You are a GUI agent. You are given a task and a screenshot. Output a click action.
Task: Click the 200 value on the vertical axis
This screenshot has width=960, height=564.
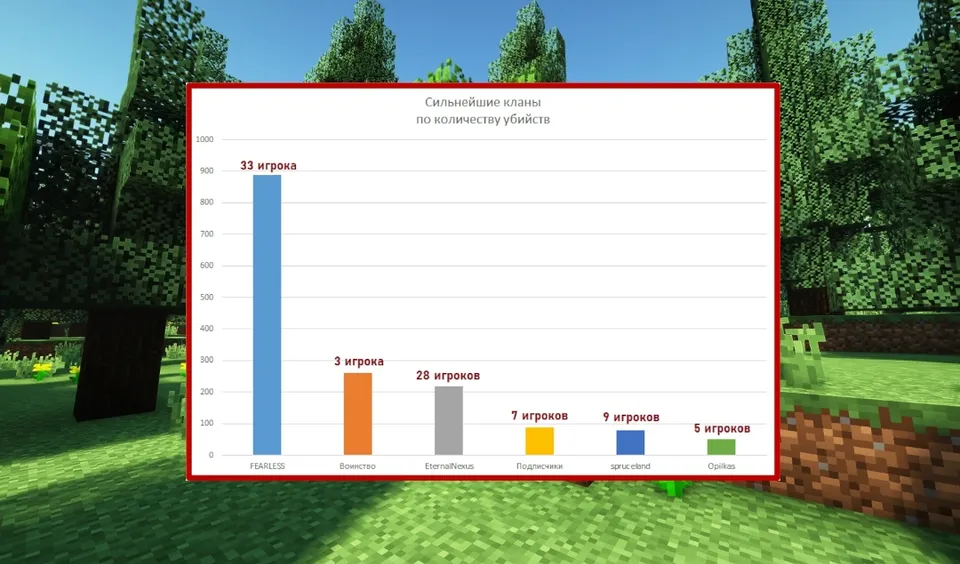[207, 392]
